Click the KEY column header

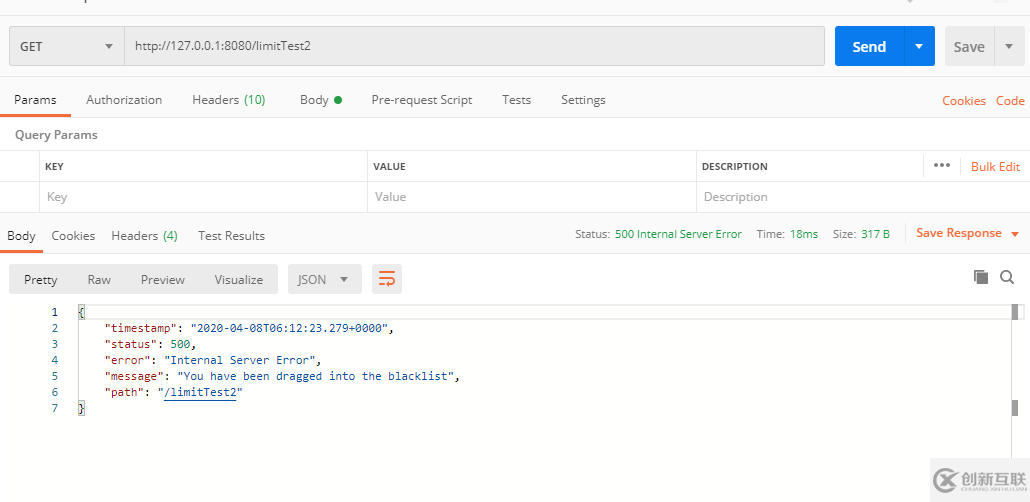pos(55,166)
